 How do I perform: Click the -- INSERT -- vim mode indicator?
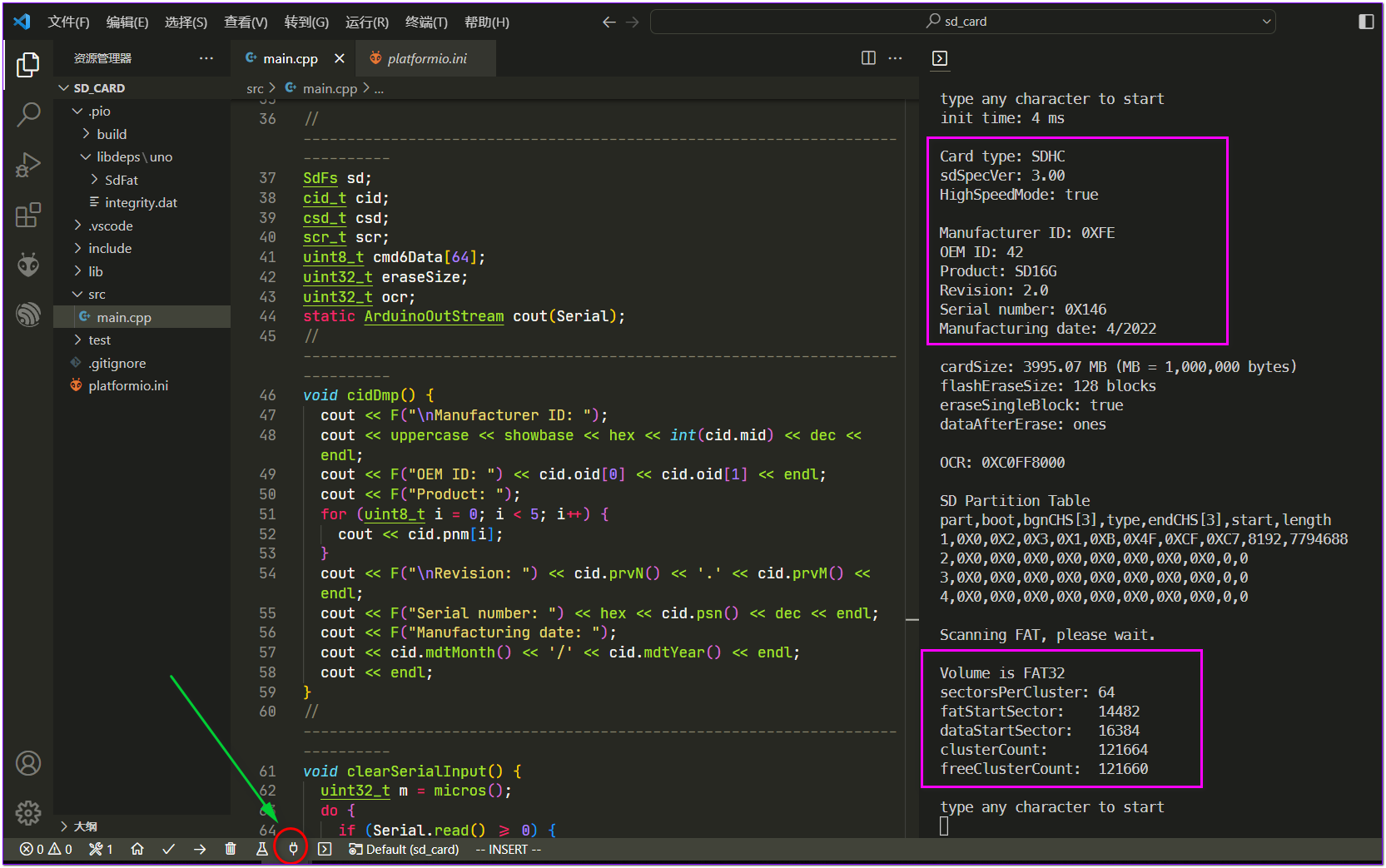click(509, 850)
